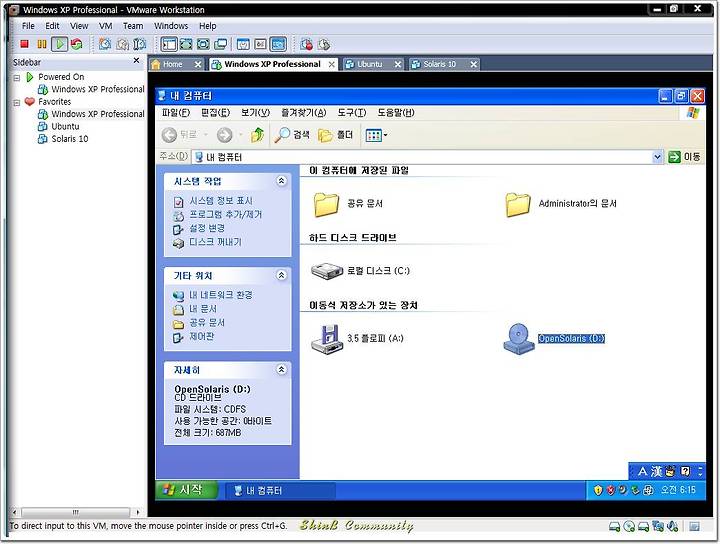Click the yellow security shield tray icon

(597, 490)
